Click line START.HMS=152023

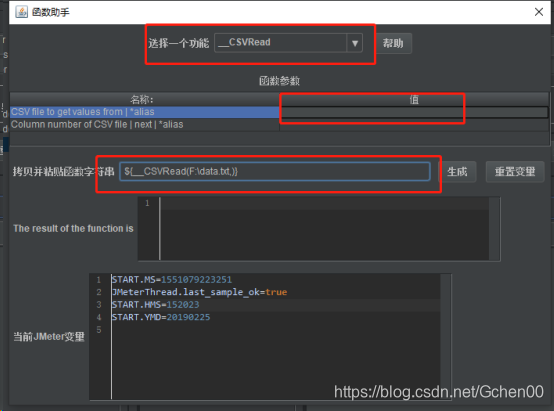(155, 305)
